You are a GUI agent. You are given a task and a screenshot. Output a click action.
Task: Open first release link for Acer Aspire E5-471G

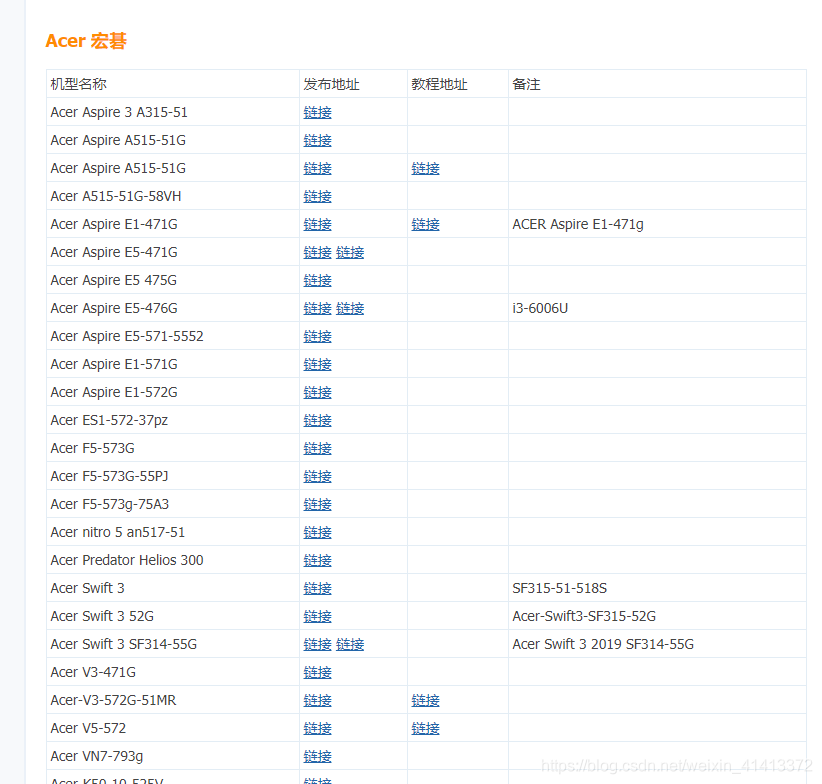317,252
